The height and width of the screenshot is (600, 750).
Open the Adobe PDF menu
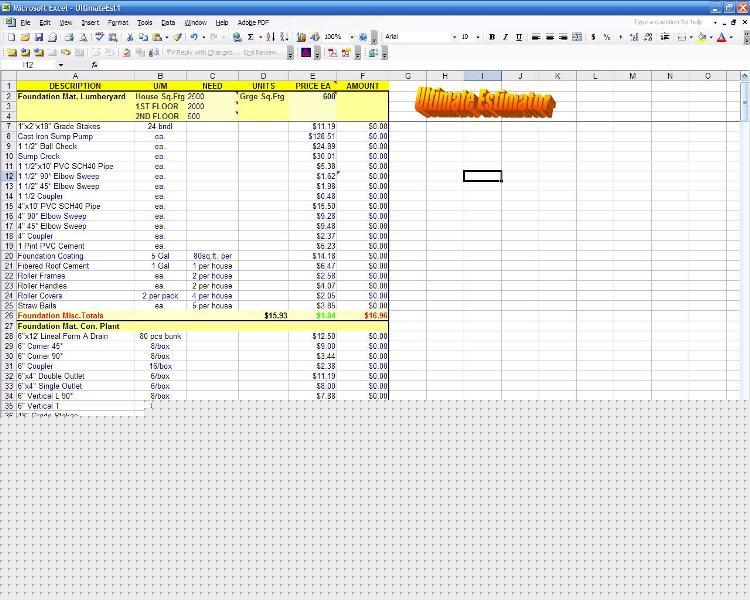[253, 22]
